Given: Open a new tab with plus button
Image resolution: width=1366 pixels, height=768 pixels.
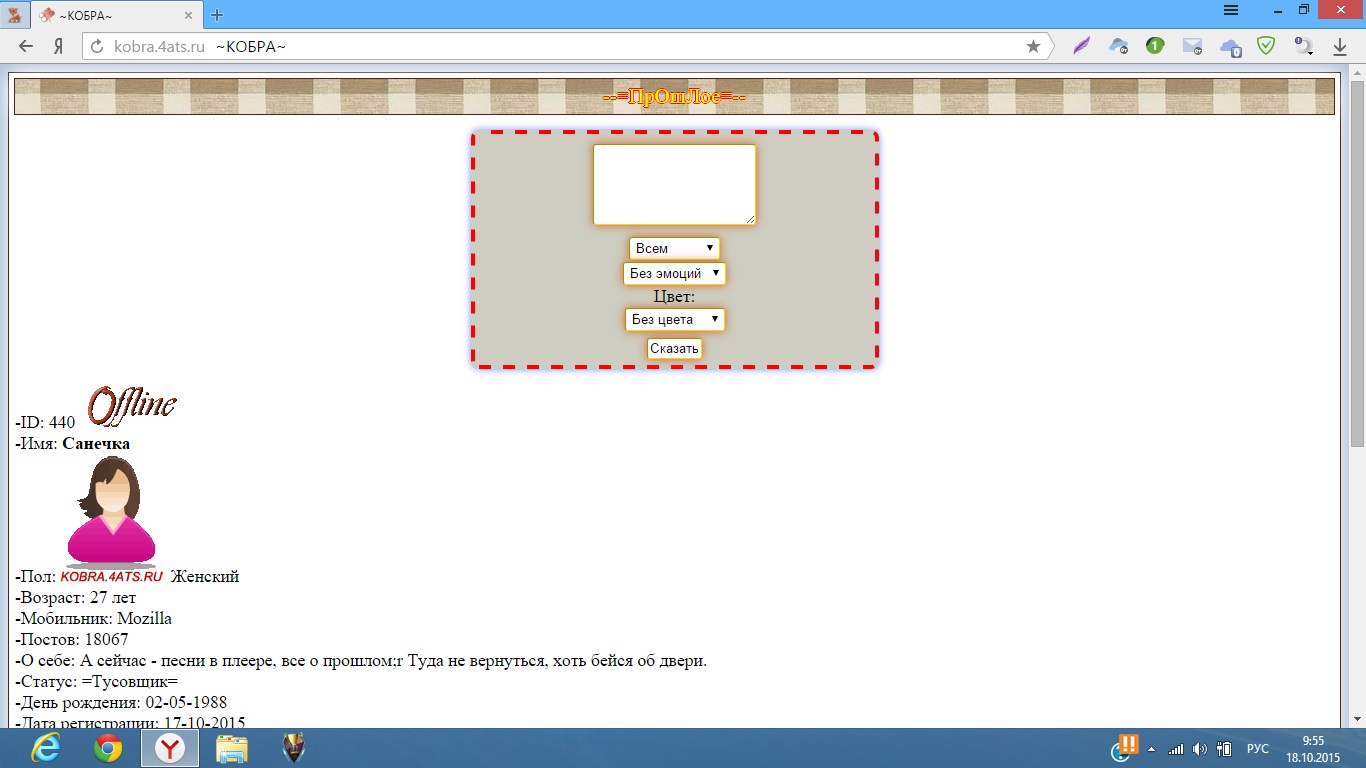Looking at the screenshot, I should click(x=217, y=15).
